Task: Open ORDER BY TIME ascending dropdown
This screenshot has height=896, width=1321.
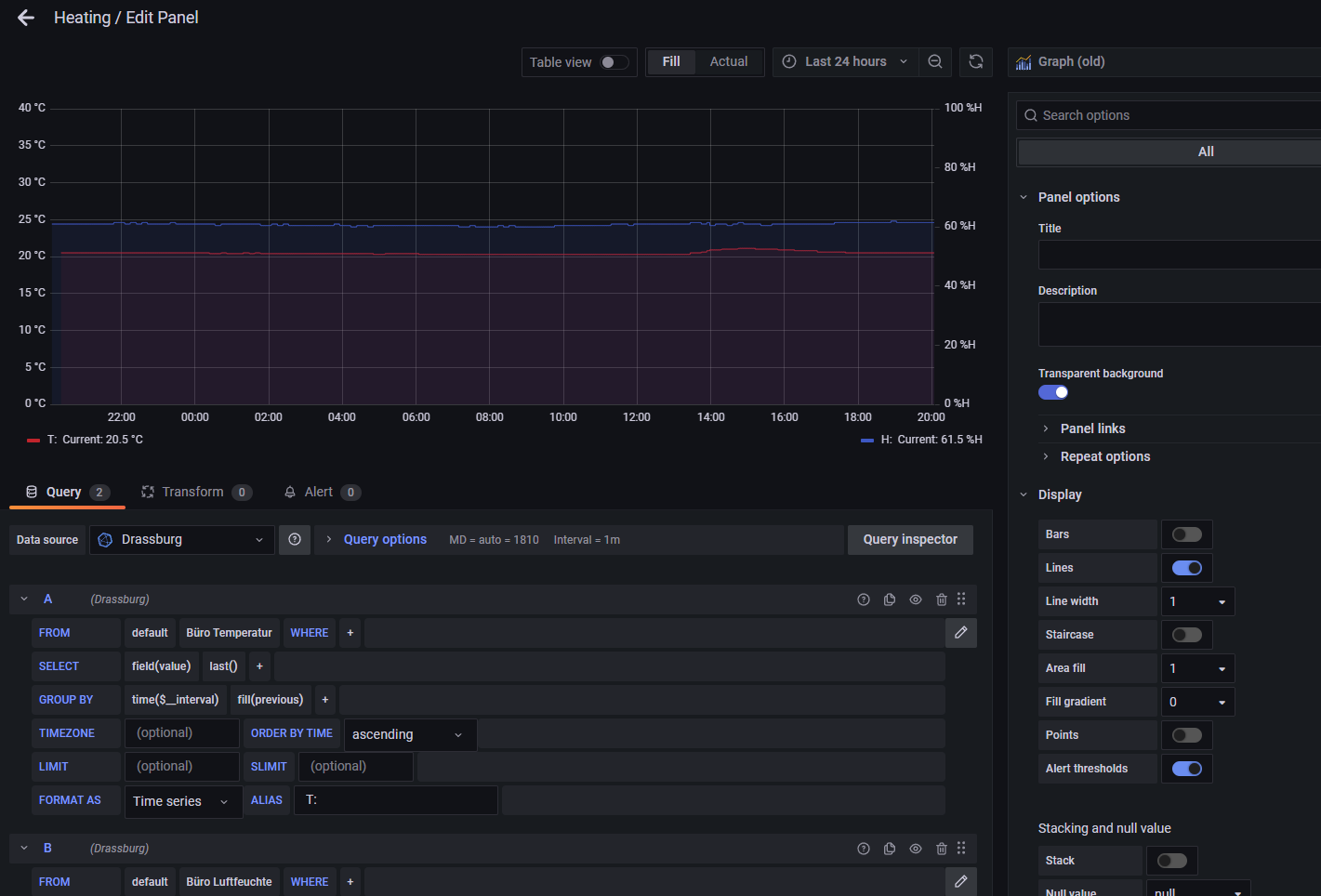Action: click(x=410, y=734)
